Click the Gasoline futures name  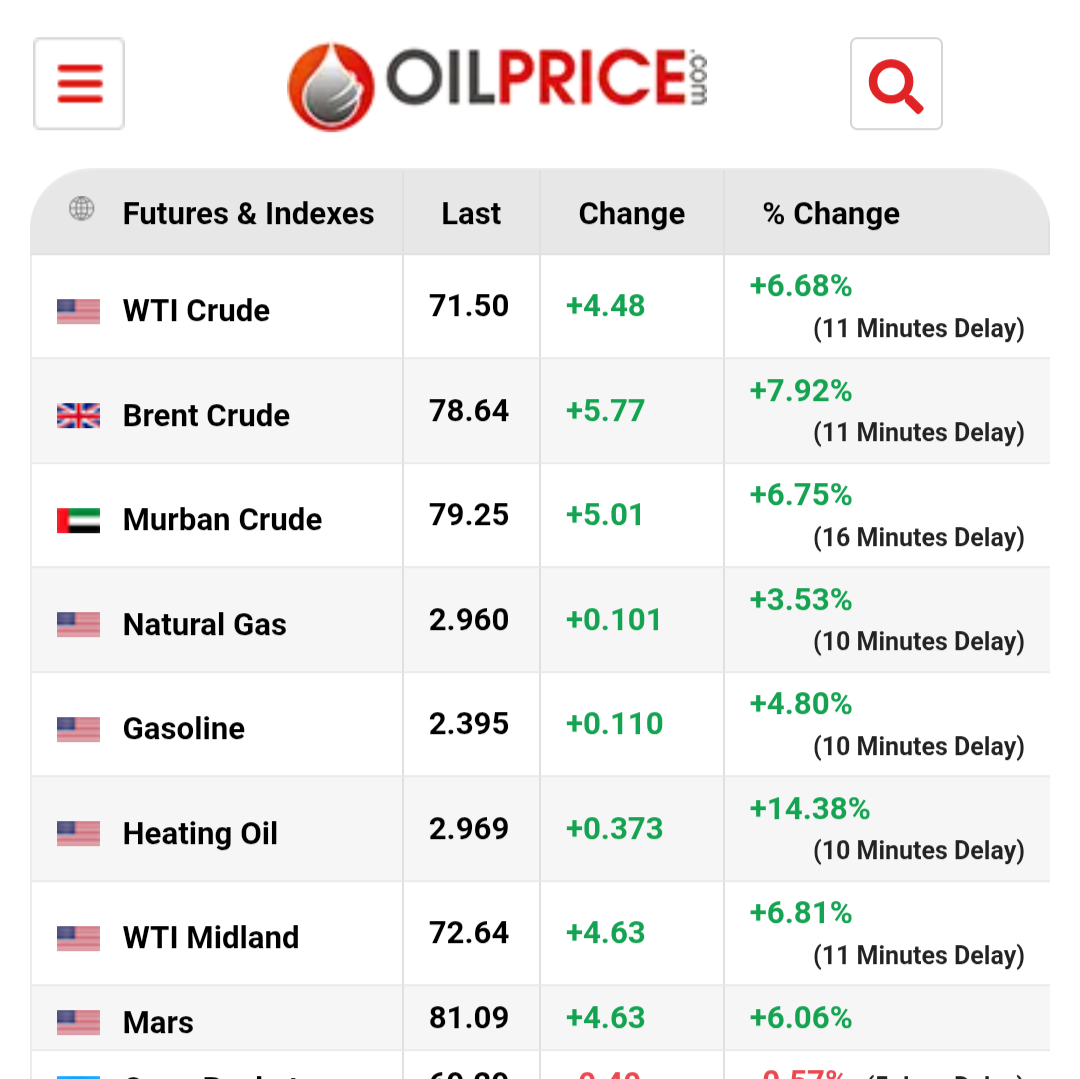point(183,729)
